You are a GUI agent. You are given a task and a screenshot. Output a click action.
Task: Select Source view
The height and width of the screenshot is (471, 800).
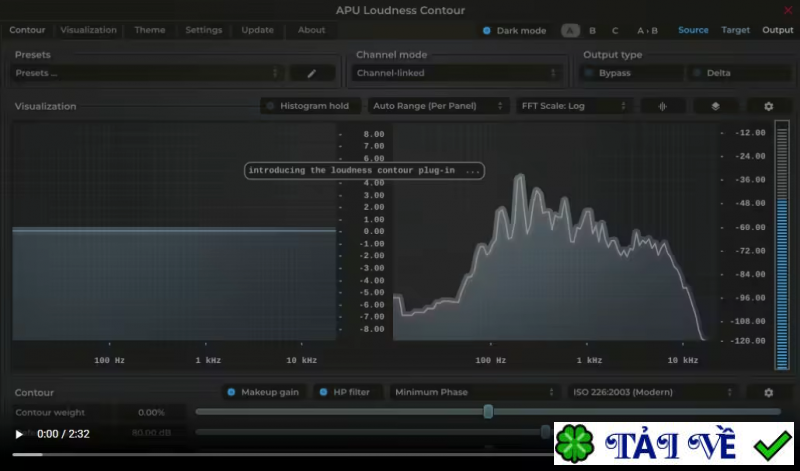693,30
